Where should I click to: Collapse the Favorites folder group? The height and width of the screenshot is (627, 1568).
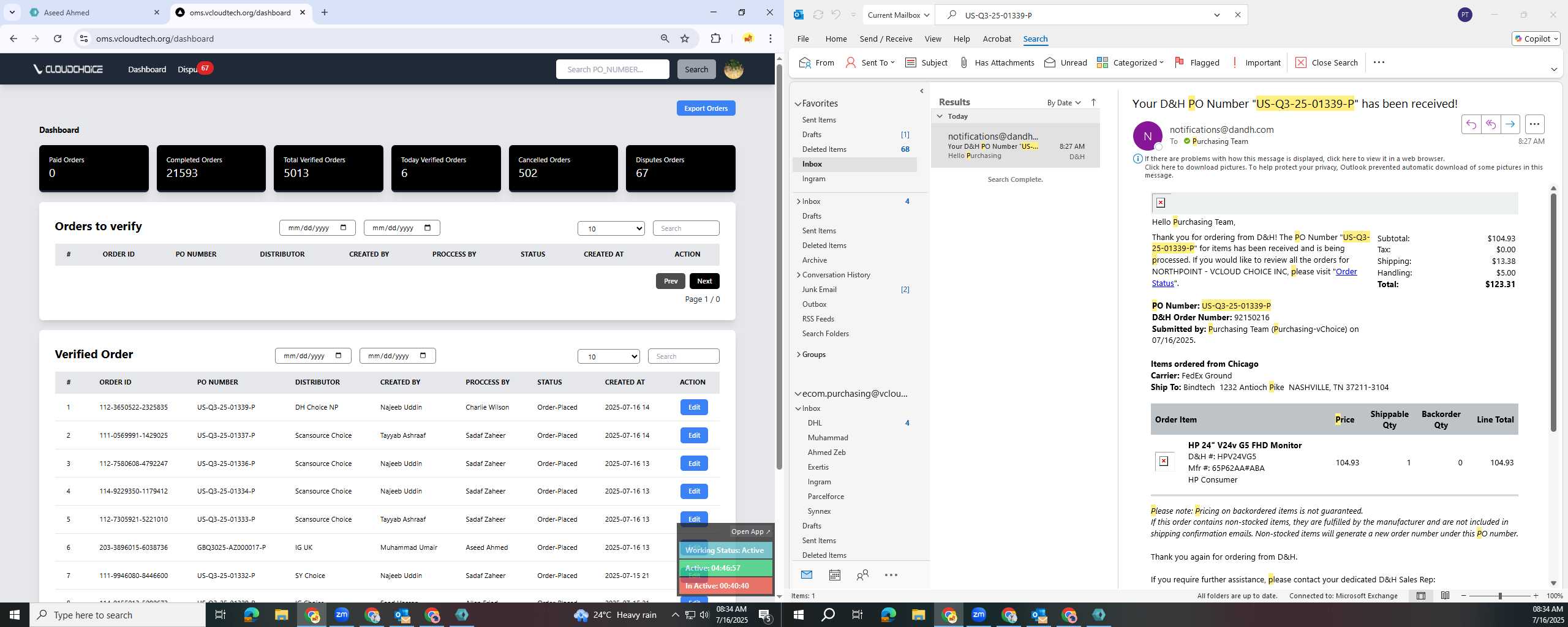click(798, 104)
